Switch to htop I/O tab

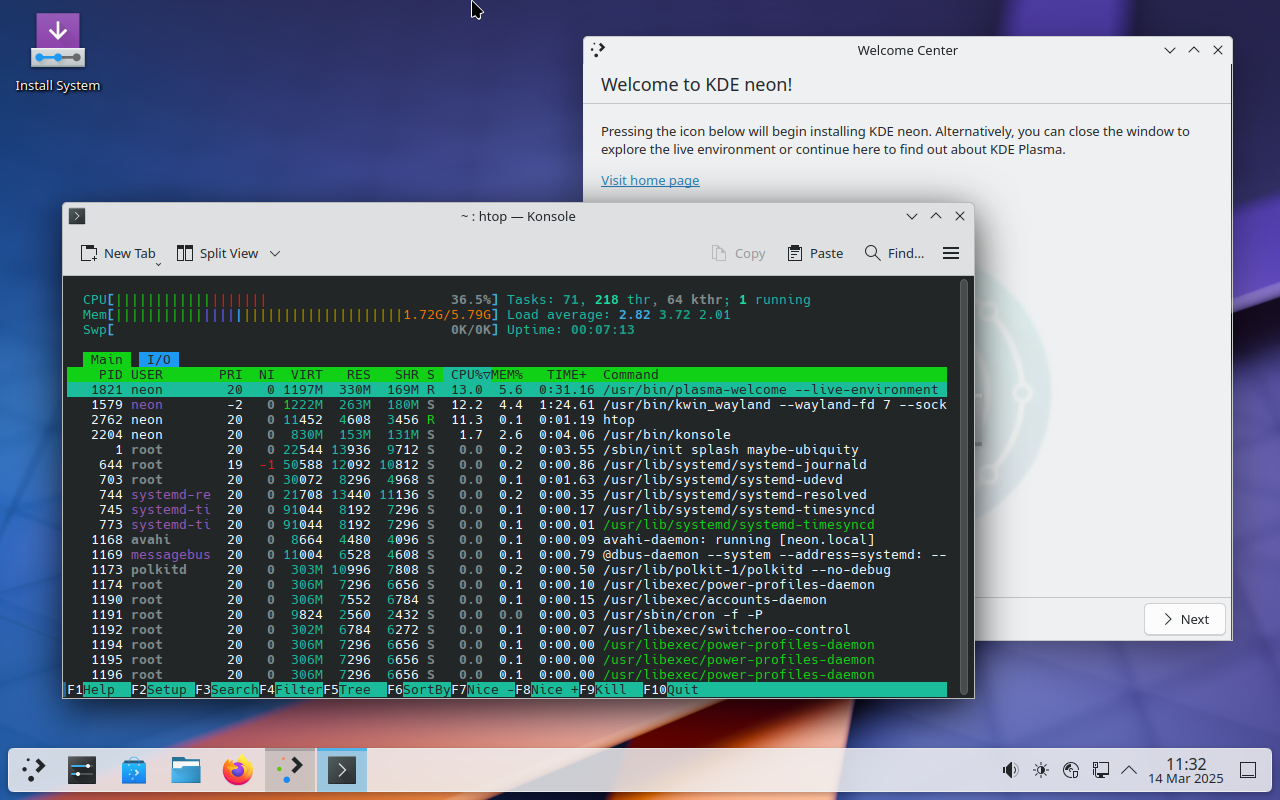coord(159,359)
